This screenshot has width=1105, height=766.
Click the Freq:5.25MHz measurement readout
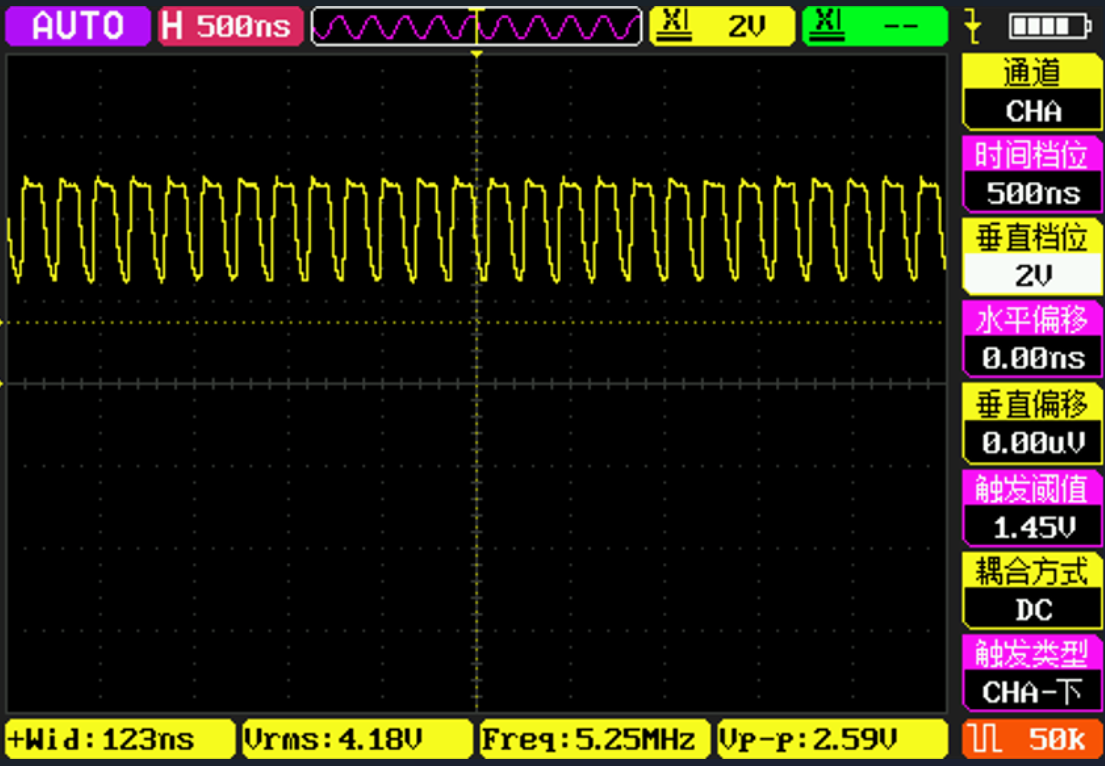pyautogui.click(x=595, y=739)
